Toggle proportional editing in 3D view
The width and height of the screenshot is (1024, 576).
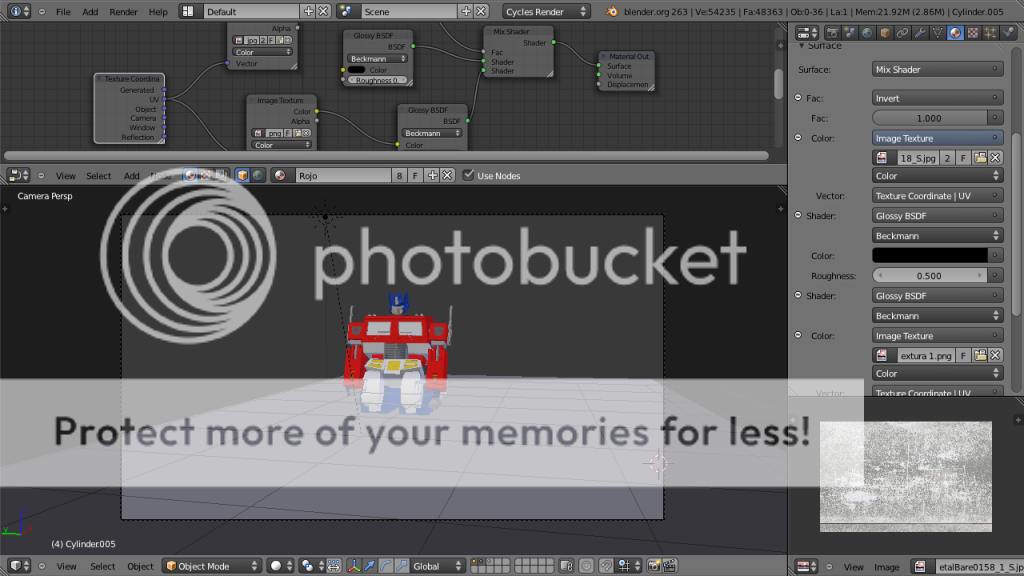[586, 566]
